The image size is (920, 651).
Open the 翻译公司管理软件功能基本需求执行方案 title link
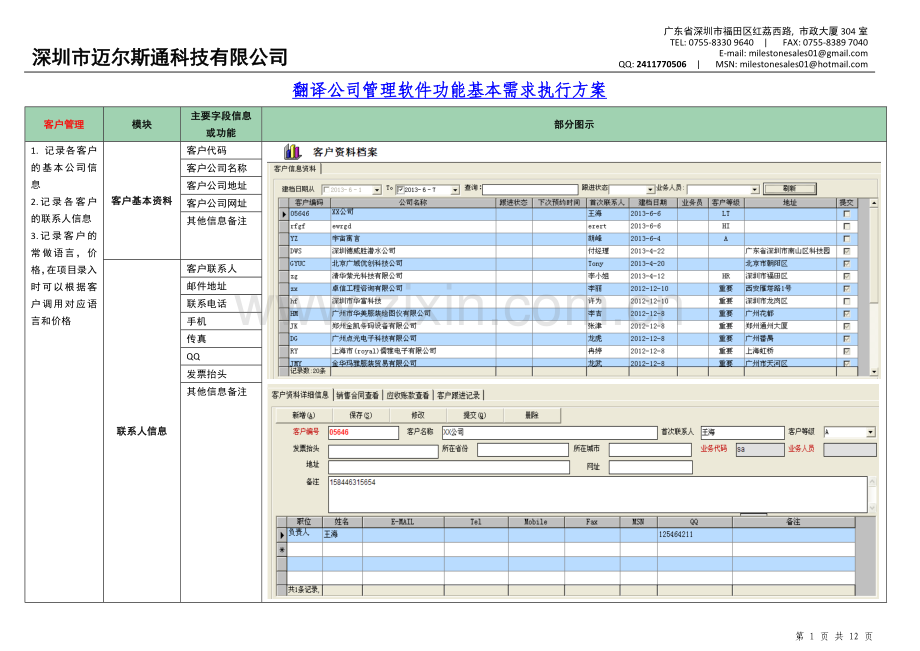pos(449,90)
